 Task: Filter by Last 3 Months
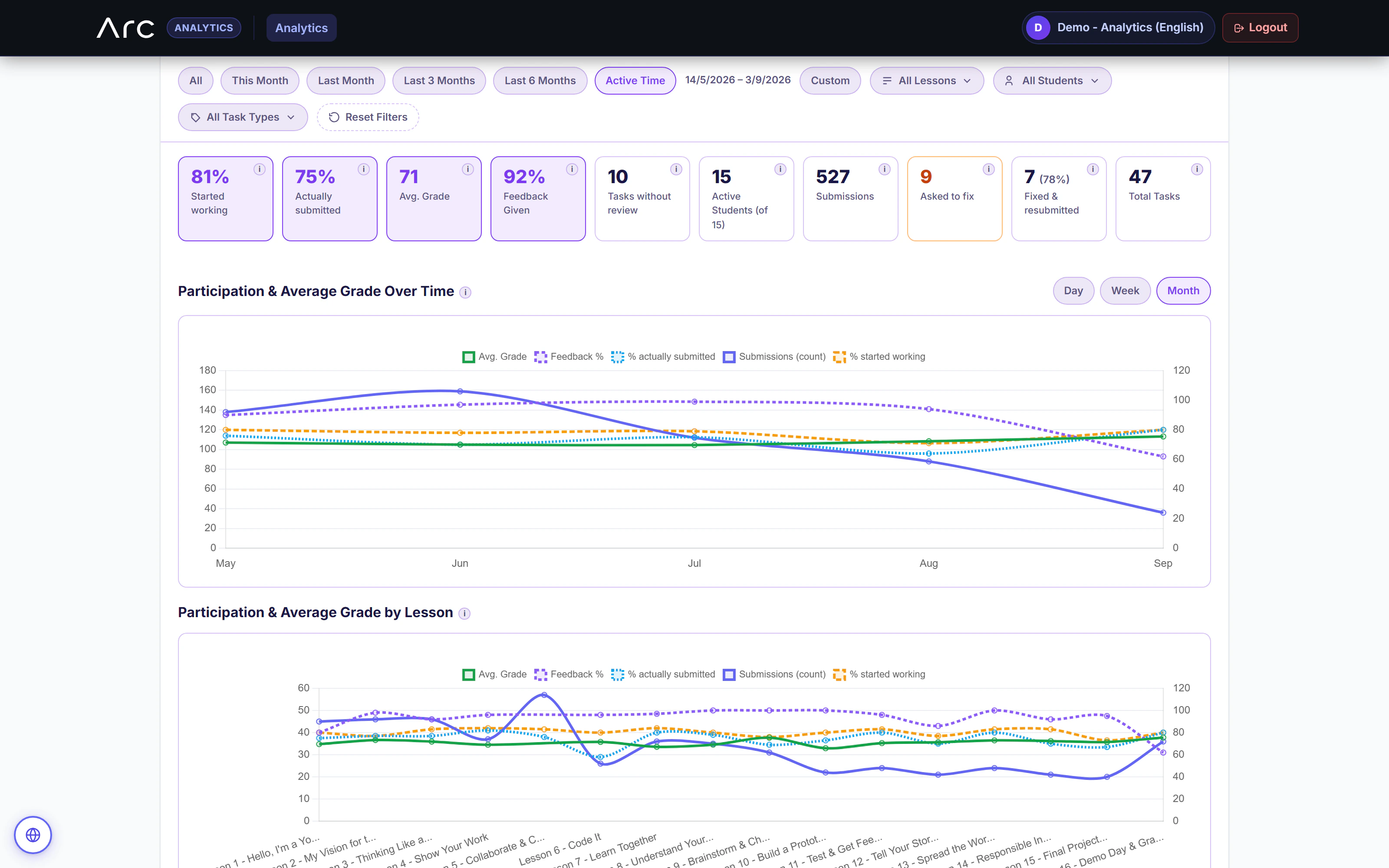(439, 81)
